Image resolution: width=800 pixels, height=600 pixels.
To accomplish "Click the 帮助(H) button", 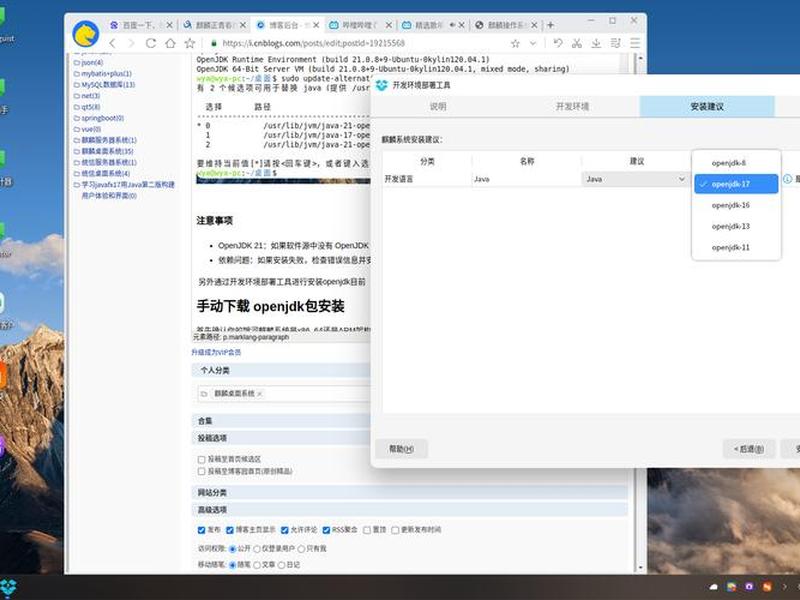I will pyautogui.click(x=401, y=449).
